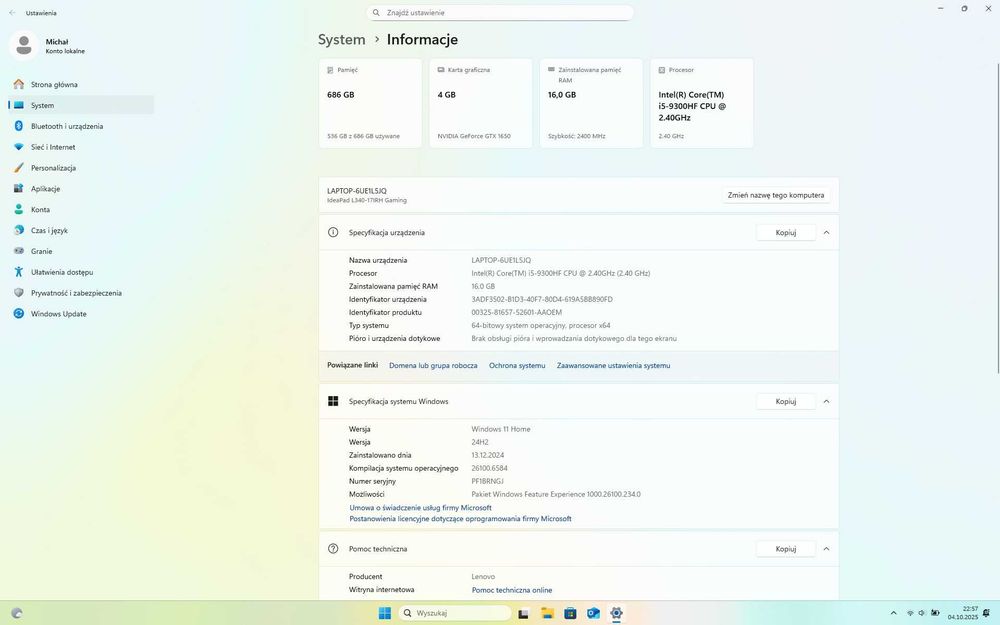This screenshot has height=625, width=1000.
Task: Open Task View on the taskbar
Action: (x=524, y=613)
